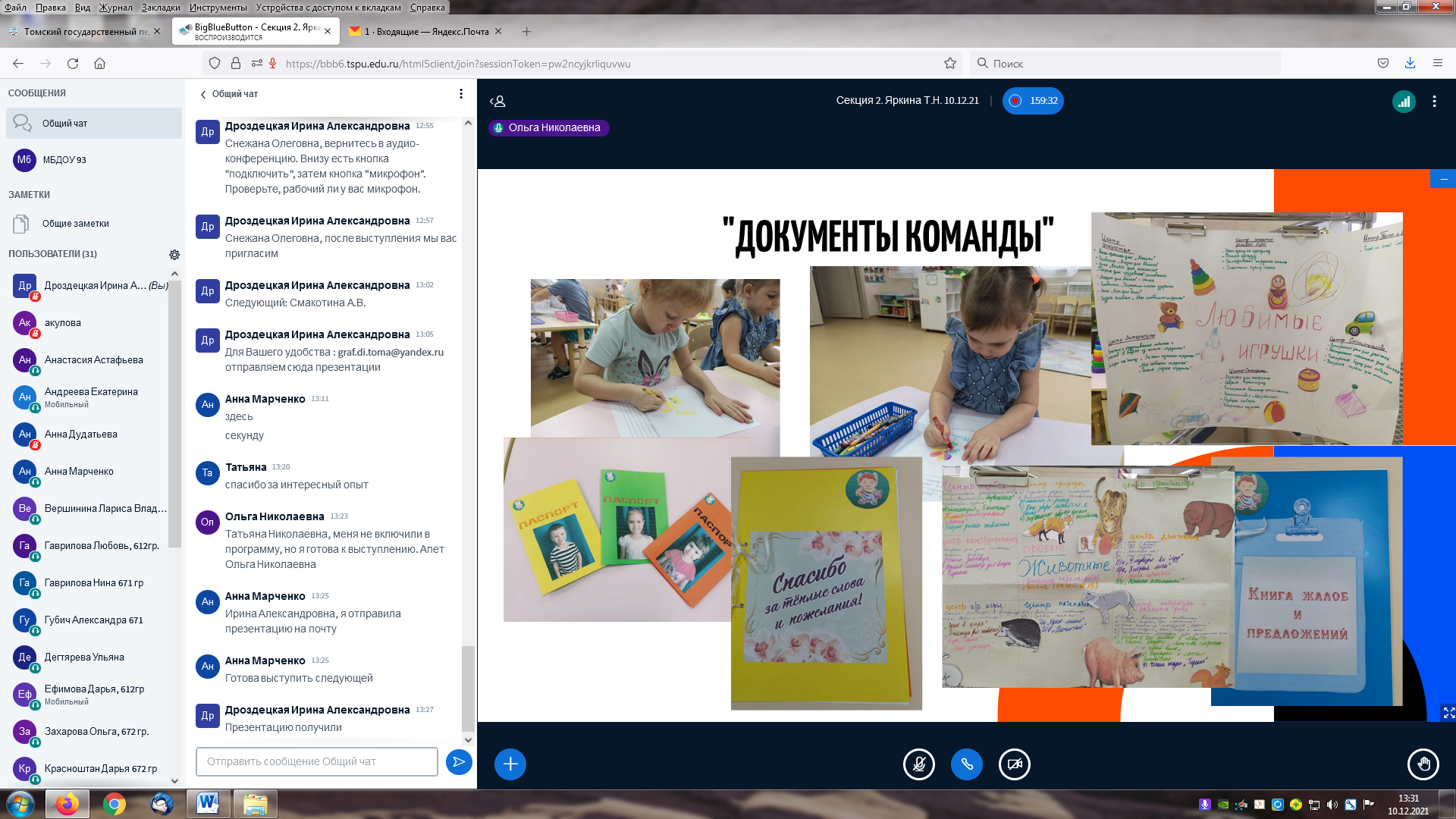The height and width of the screenshot is (819, 1456).
Task: Open the Закладки browser menu
Action: click(161, 7)
